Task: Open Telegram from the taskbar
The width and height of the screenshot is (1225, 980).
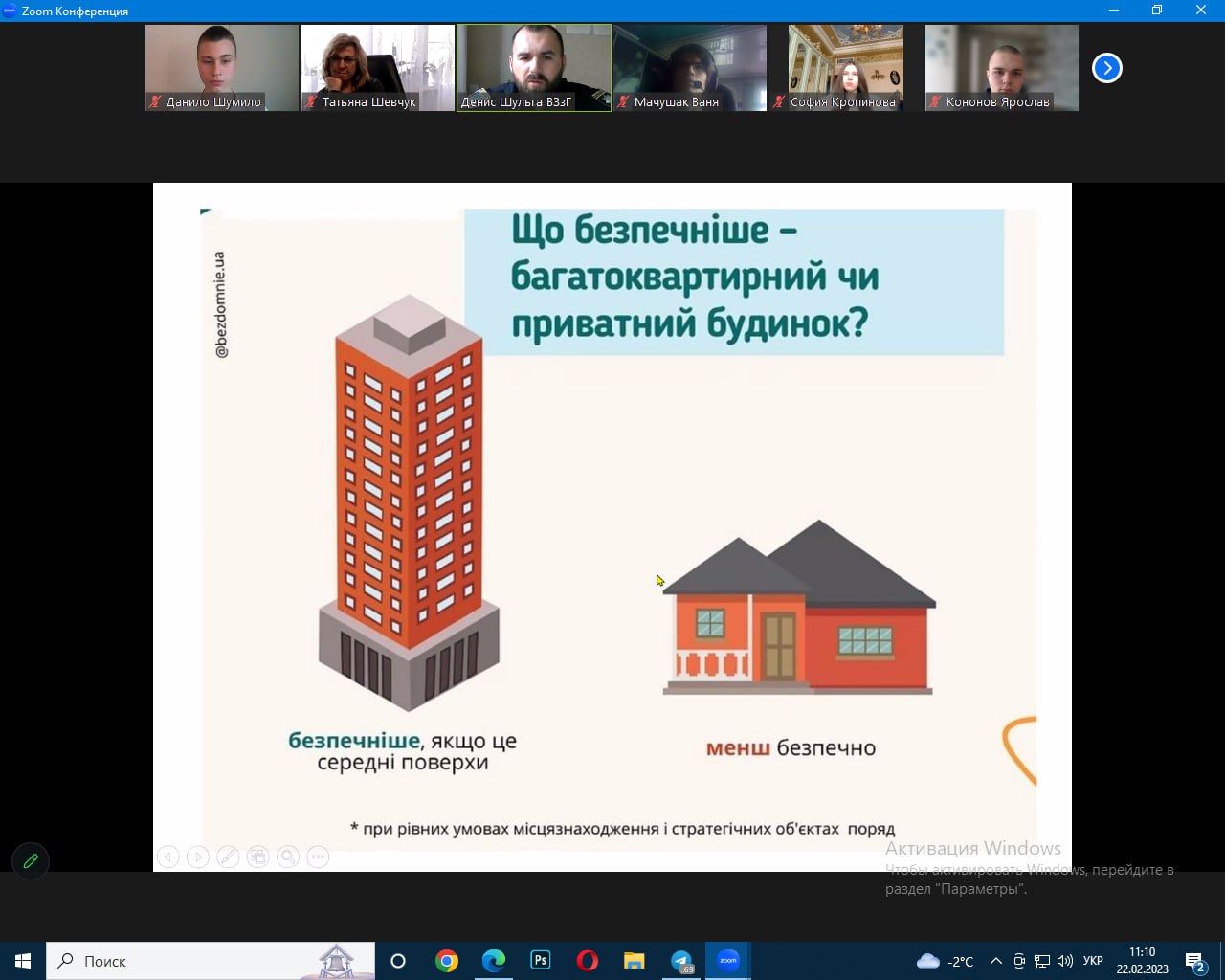Action: click(x=681, y=961)
